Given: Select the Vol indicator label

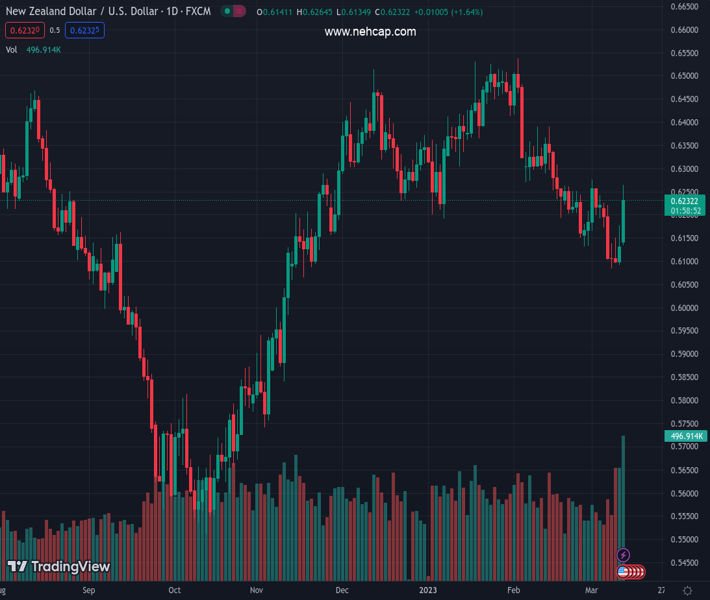Looking at the screenshot, I should (x=11, y=49).
